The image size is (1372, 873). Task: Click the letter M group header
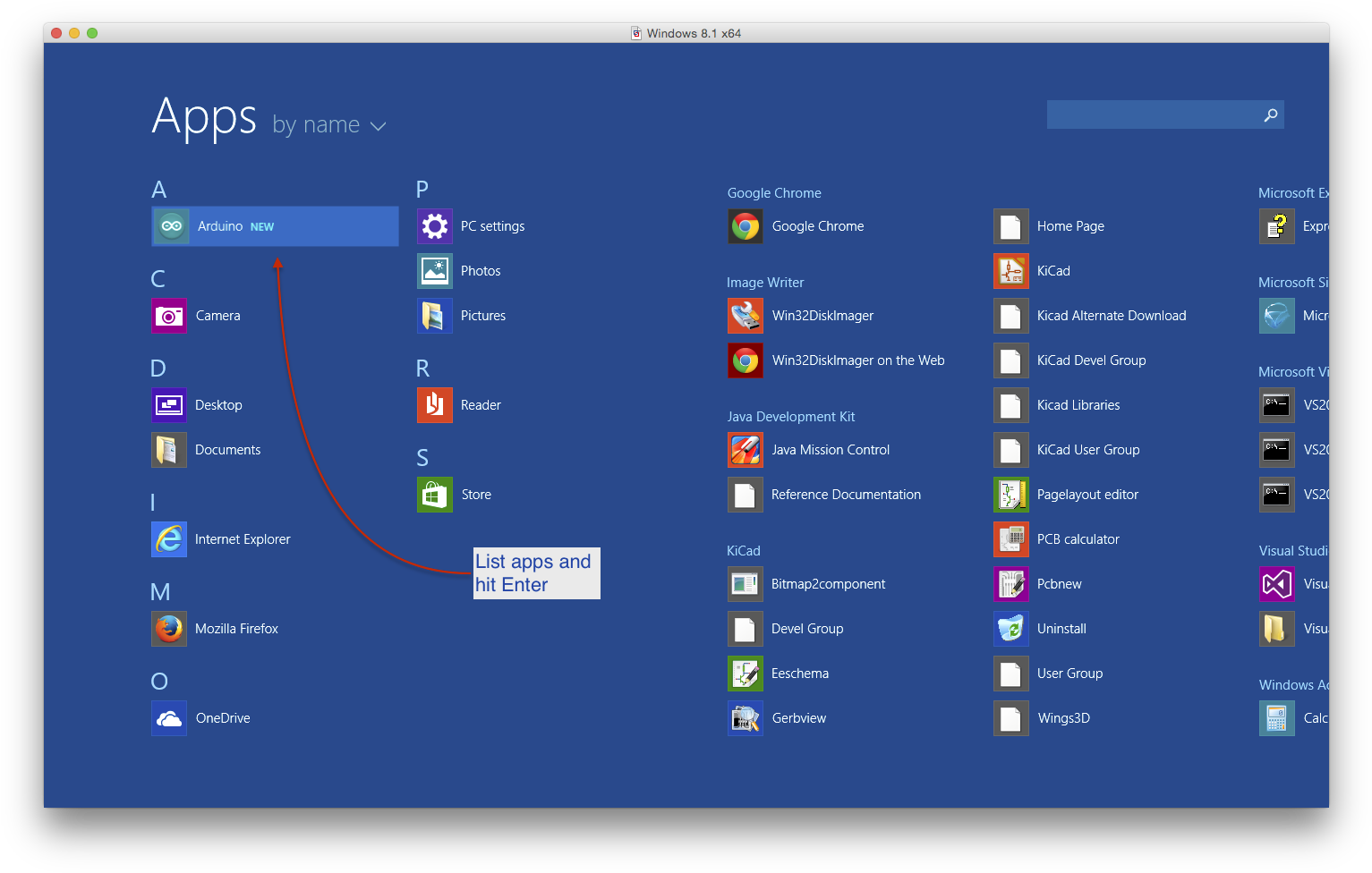pos(160,592)
